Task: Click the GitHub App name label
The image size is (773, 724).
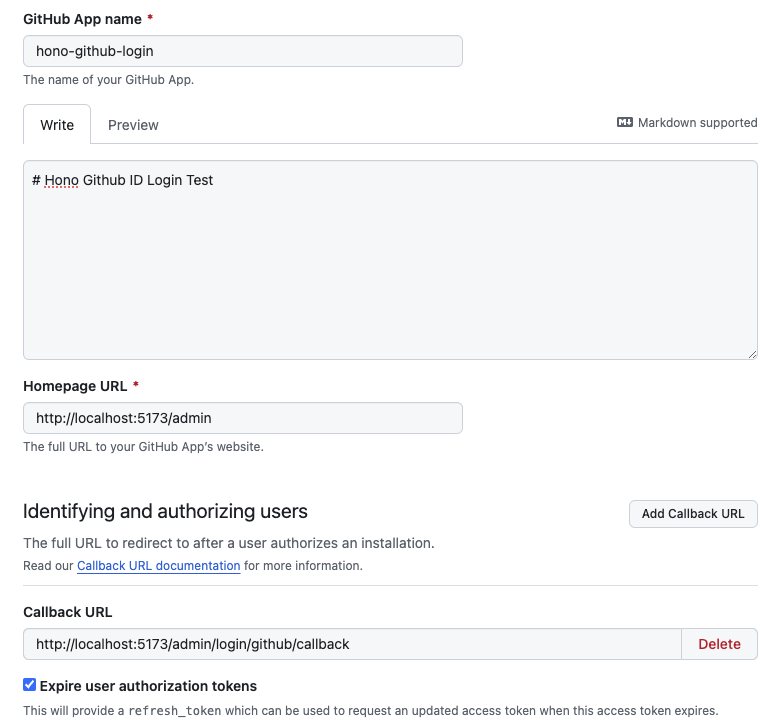Action: pyautogui.click(x=82, y=19)
